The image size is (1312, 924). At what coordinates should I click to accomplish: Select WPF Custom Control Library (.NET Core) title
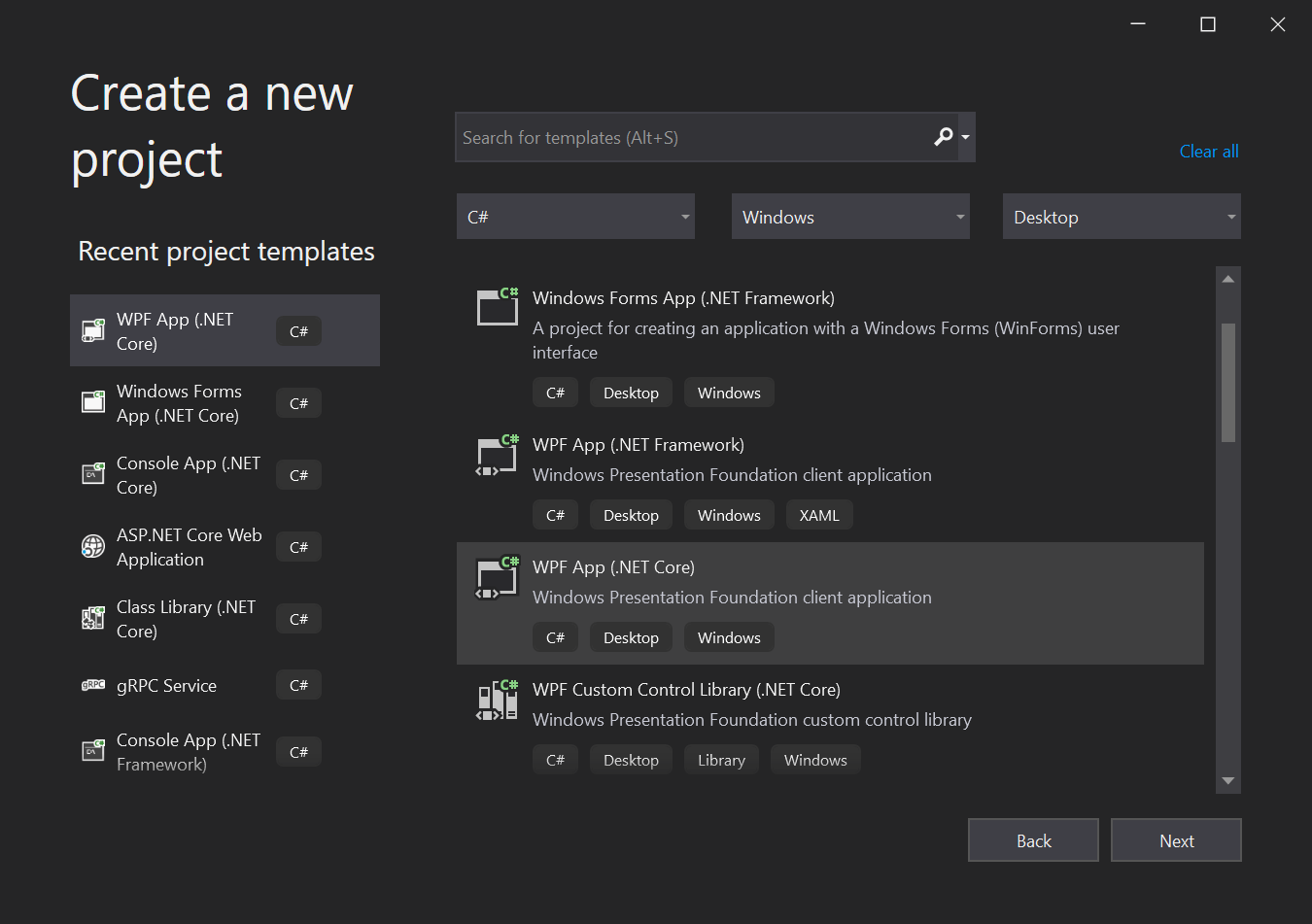pyautogui.click(x=686, y=690)
